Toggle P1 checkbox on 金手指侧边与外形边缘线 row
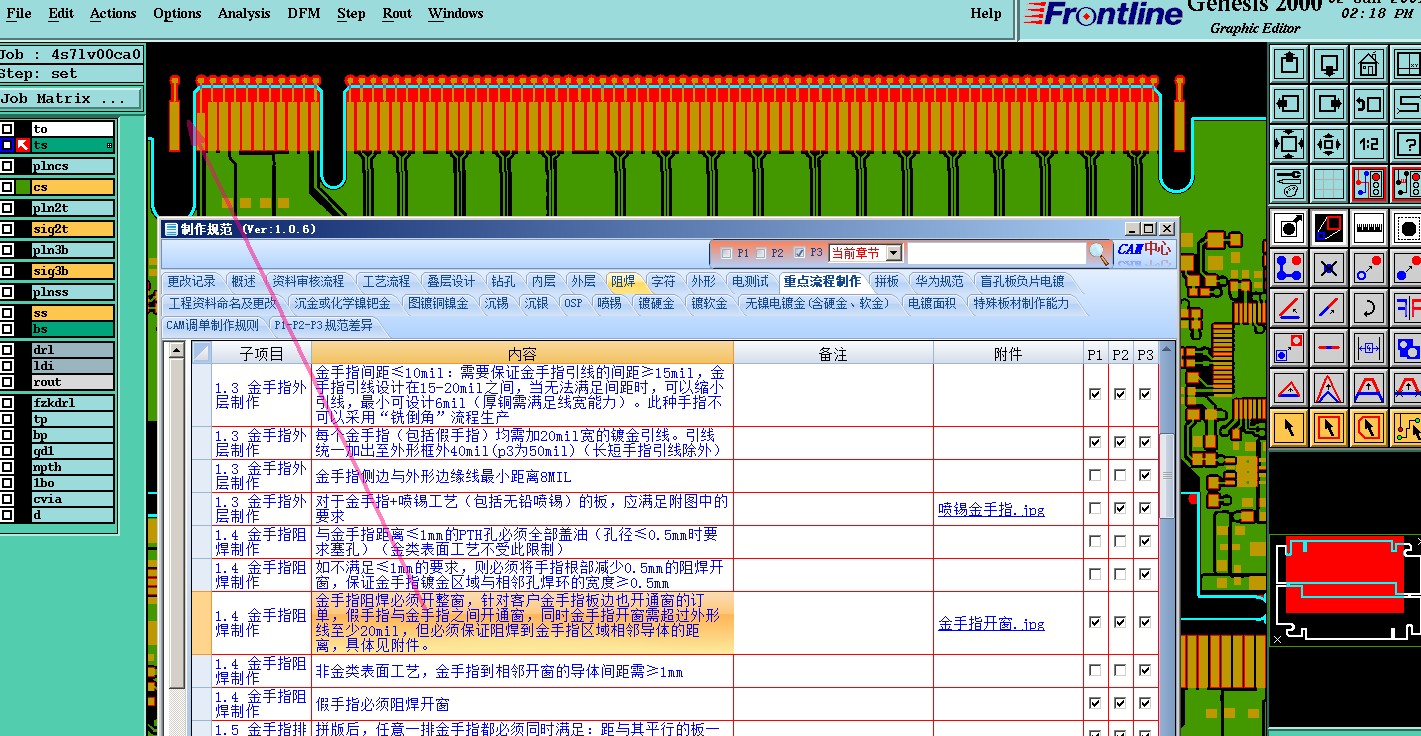Screen dimensions: 1421x736 (x=1095, y=476)
